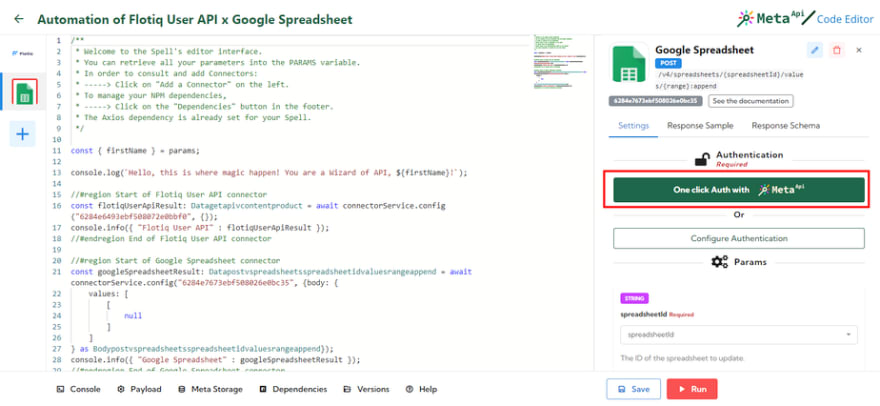880x406 pixels.
Task: Switch to the Settings tab
Action: [634, 126]
